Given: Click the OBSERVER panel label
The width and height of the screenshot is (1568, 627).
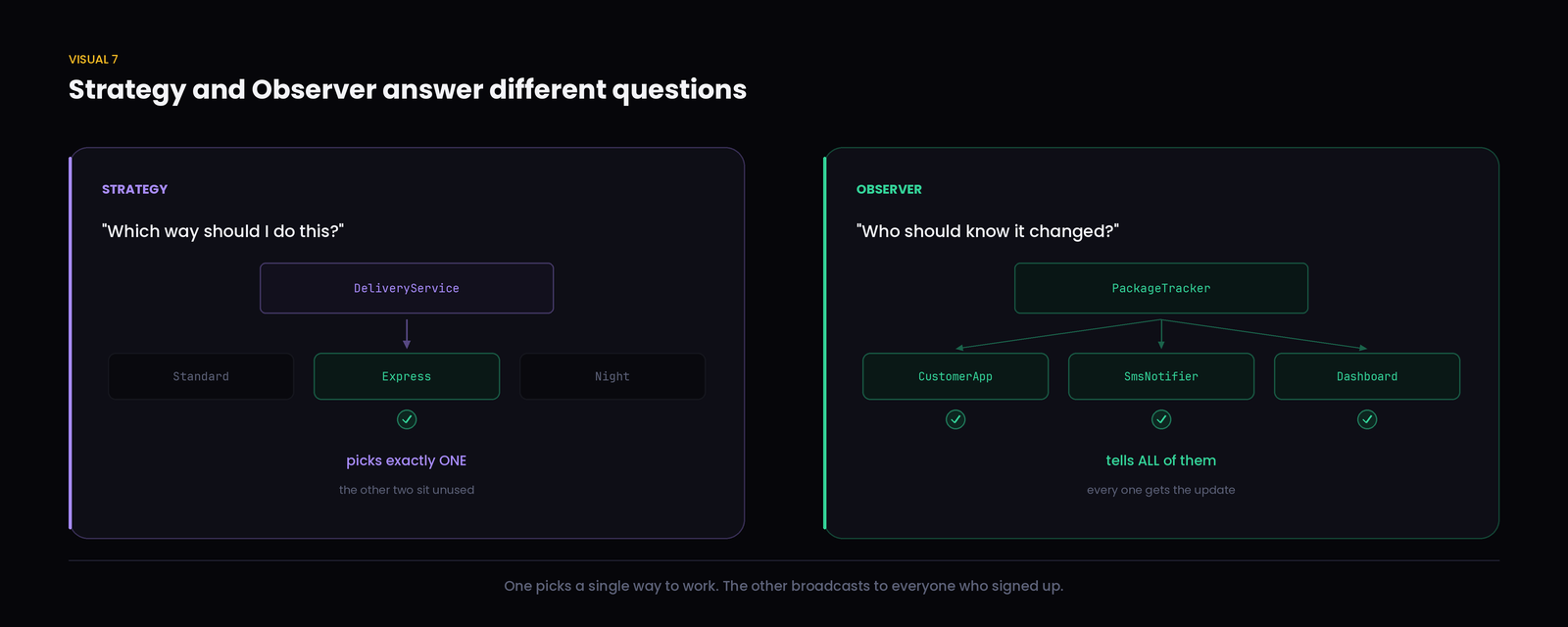Looking at the screenshot, I should pos(889,189).
